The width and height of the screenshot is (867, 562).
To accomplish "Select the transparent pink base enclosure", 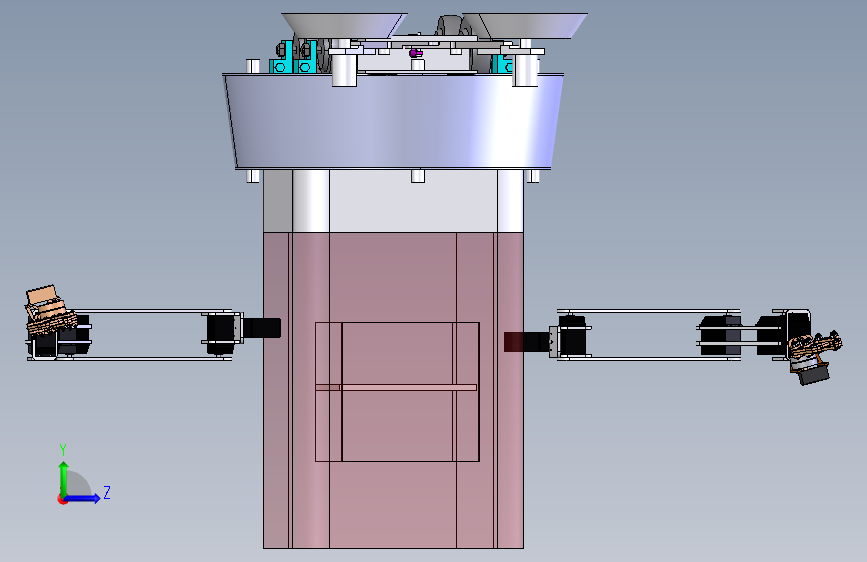I will [x=393, y=391].
